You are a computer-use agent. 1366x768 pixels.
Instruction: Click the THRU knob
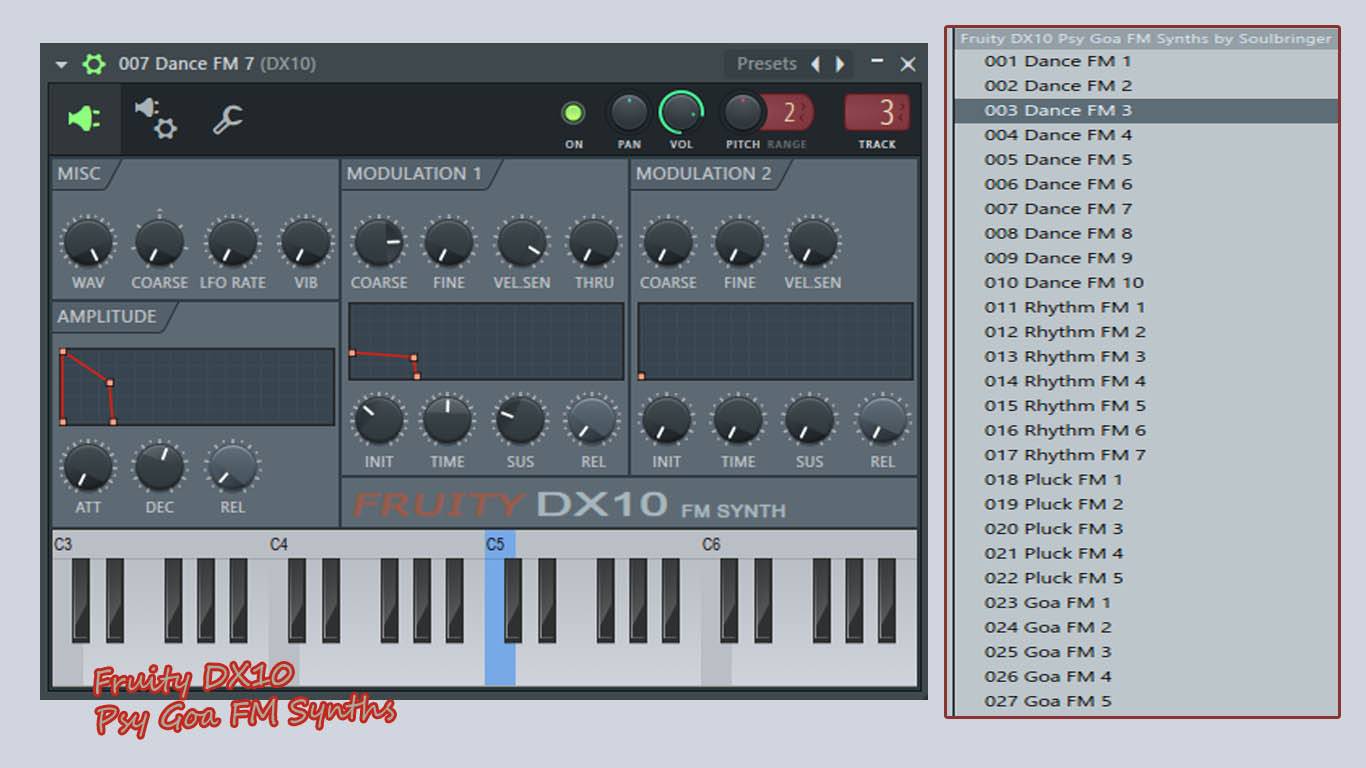(594, 243)
